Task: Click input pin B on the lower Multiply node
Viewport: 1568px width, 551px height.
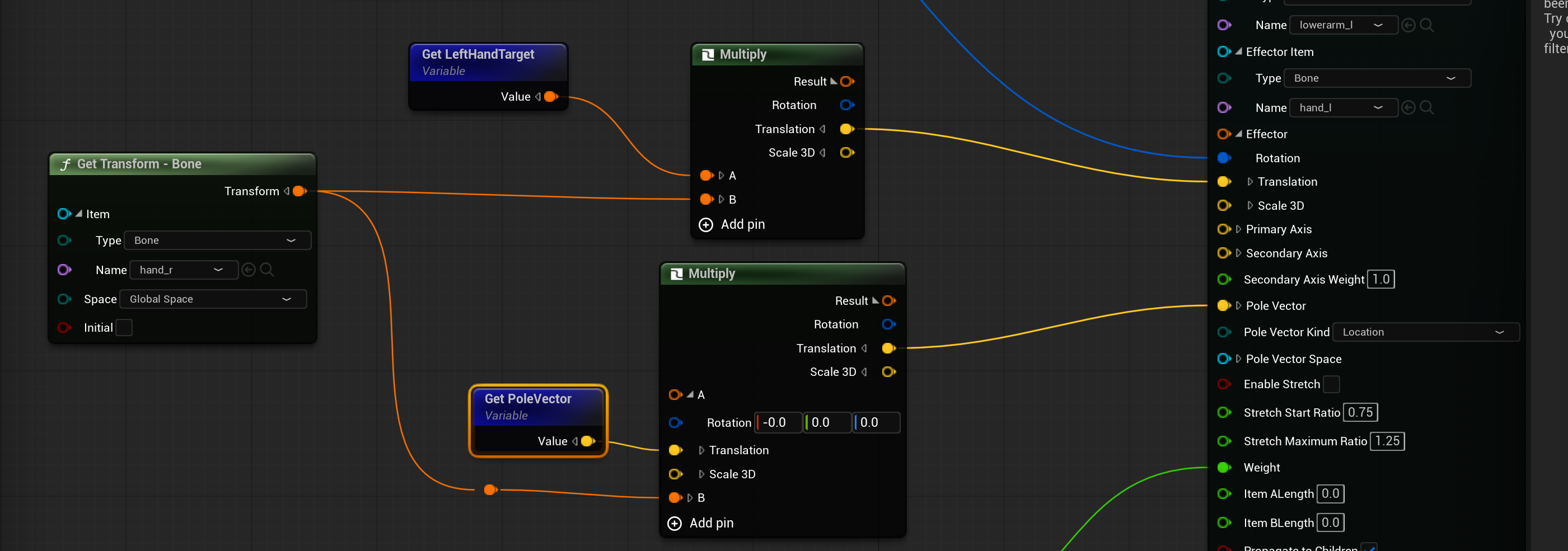Action: tap(675, 497)
